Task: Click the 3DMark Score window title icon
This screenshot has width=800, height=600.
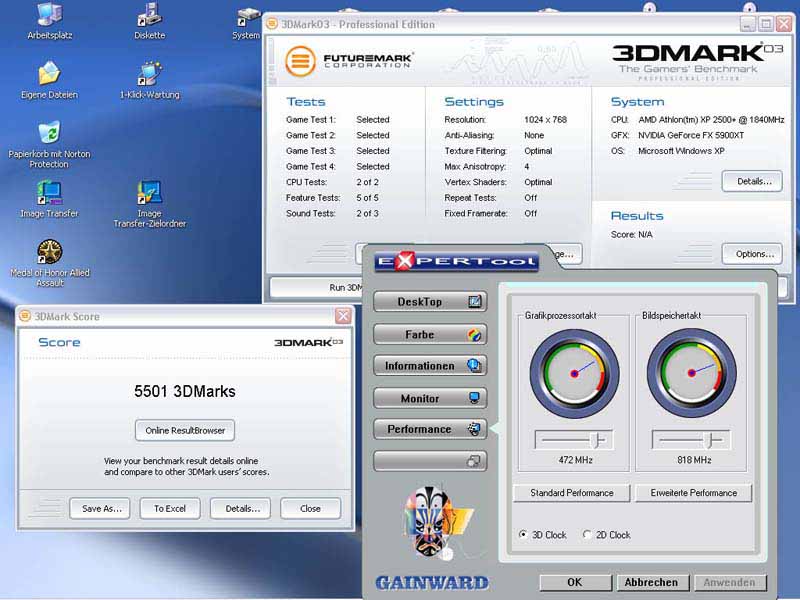Action: coord(25,316)
